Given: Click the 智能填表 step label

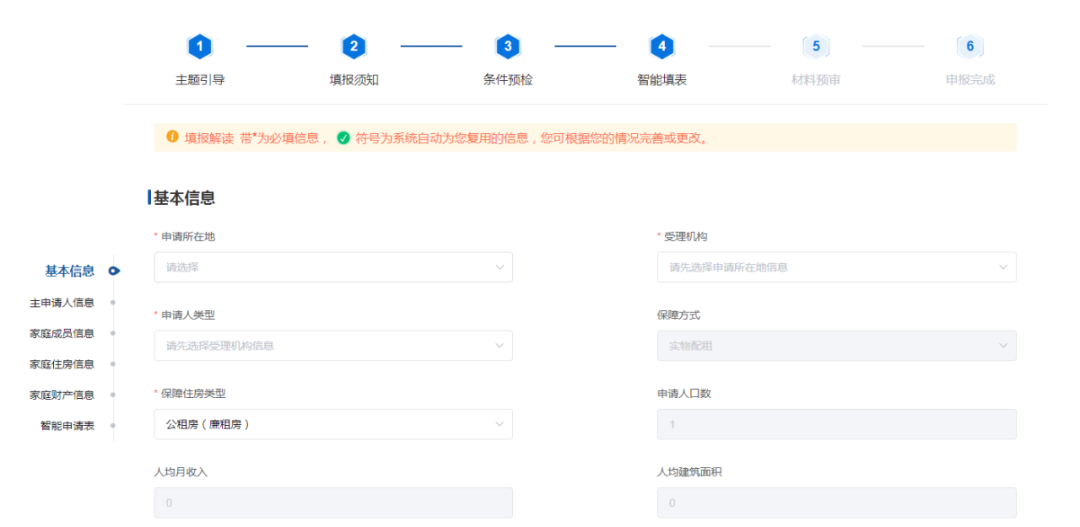Looking at the screenshot, I should point(662,80).
